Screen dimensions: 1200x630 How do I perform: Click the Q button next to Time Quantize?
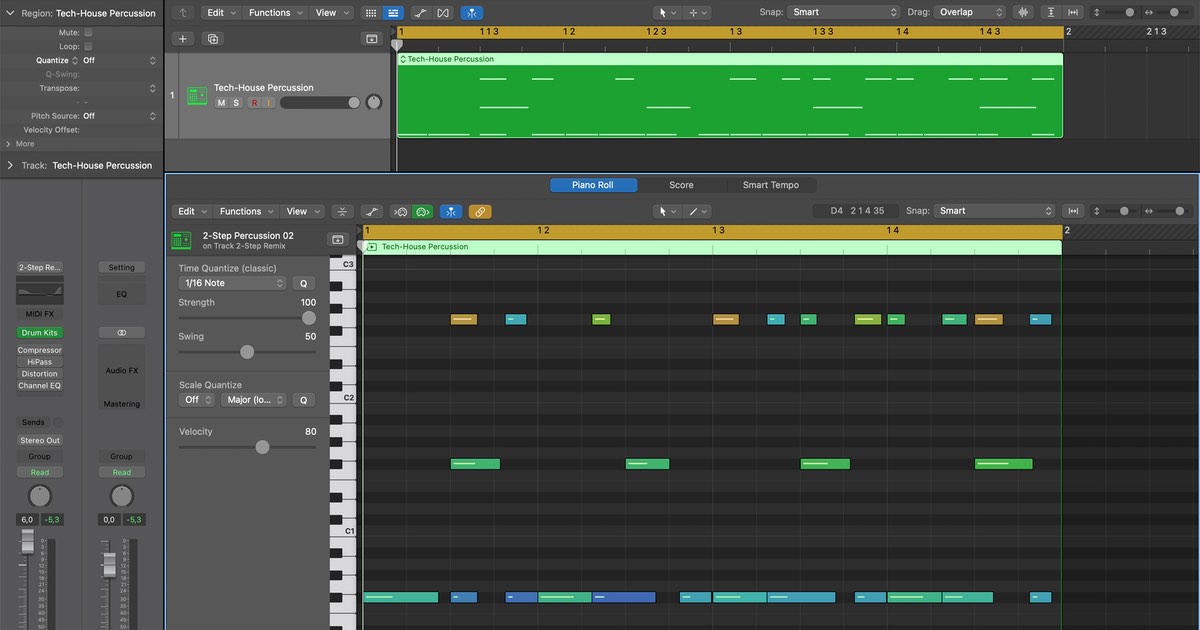click(x=303, y=283)
